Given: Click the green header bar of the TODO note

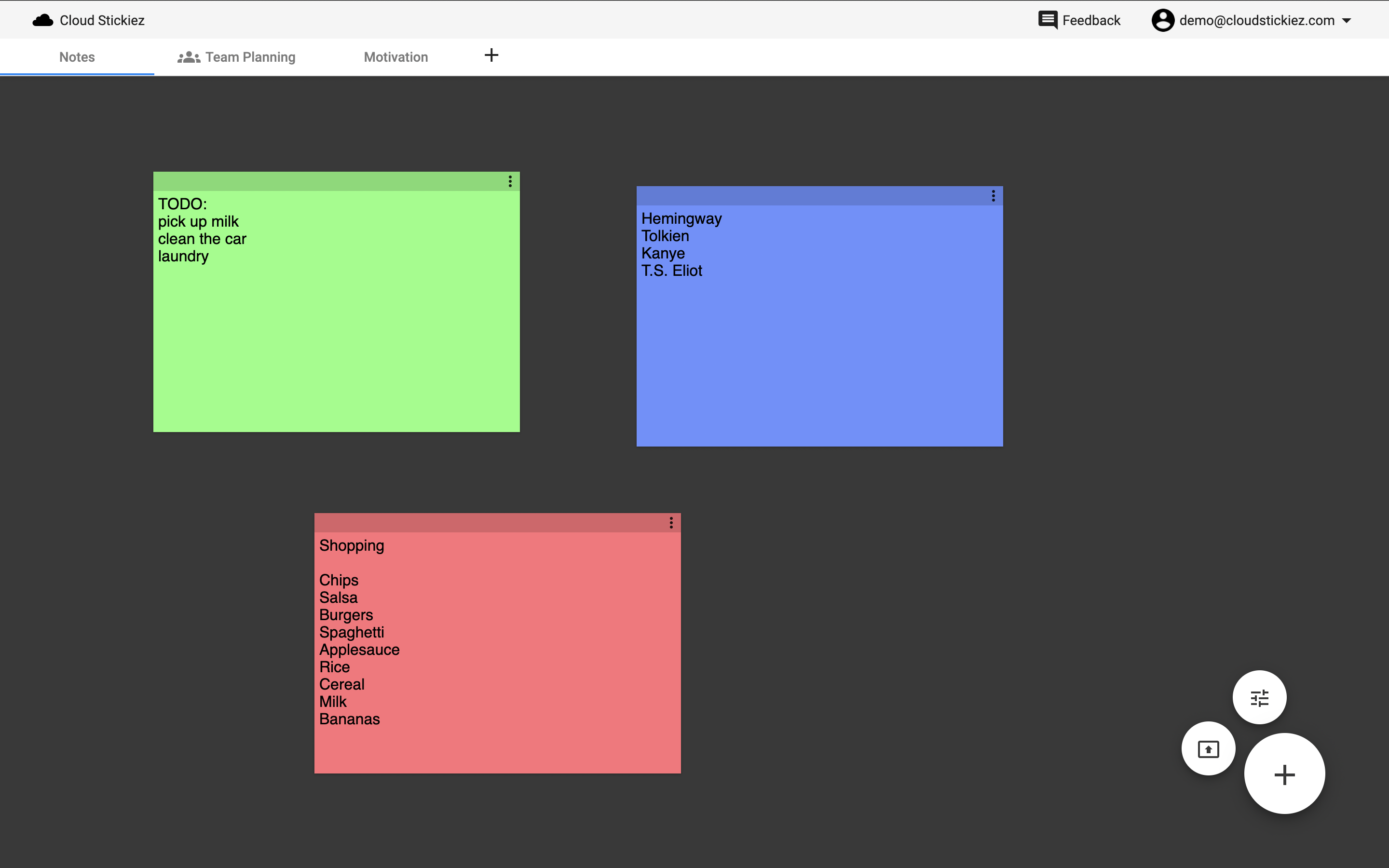Looking at the screenshot, I should pyautogui.click(x=316, y=181).
